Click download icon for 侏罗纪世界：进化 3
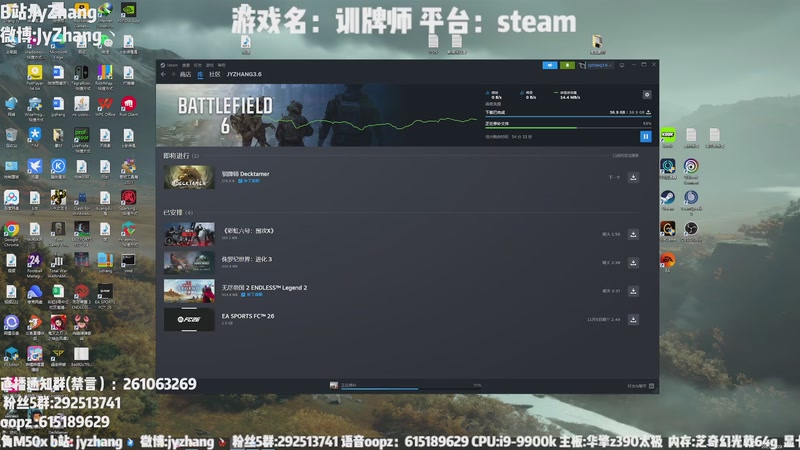This screenshot has width=800, height=450. tap(633, 263)
